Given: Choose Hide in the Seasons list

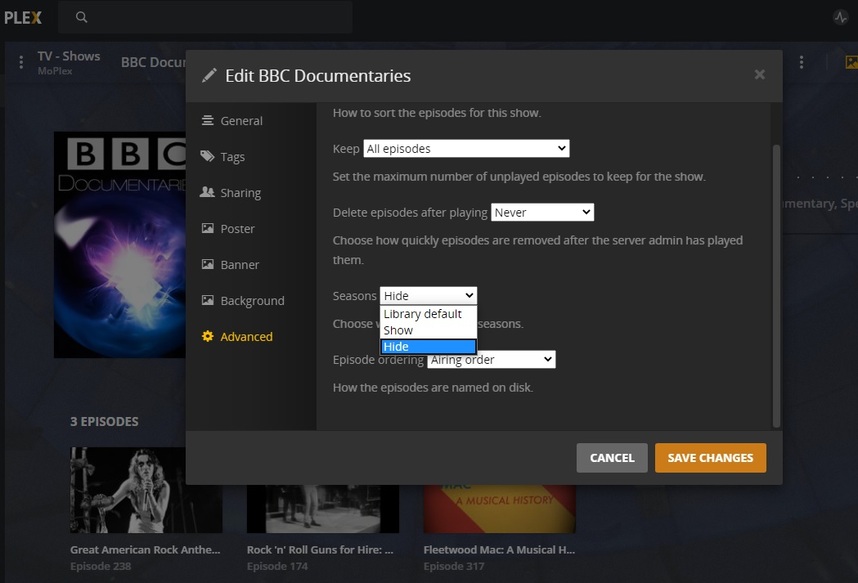Looking at the screenshot, I should tap(428, 347).
